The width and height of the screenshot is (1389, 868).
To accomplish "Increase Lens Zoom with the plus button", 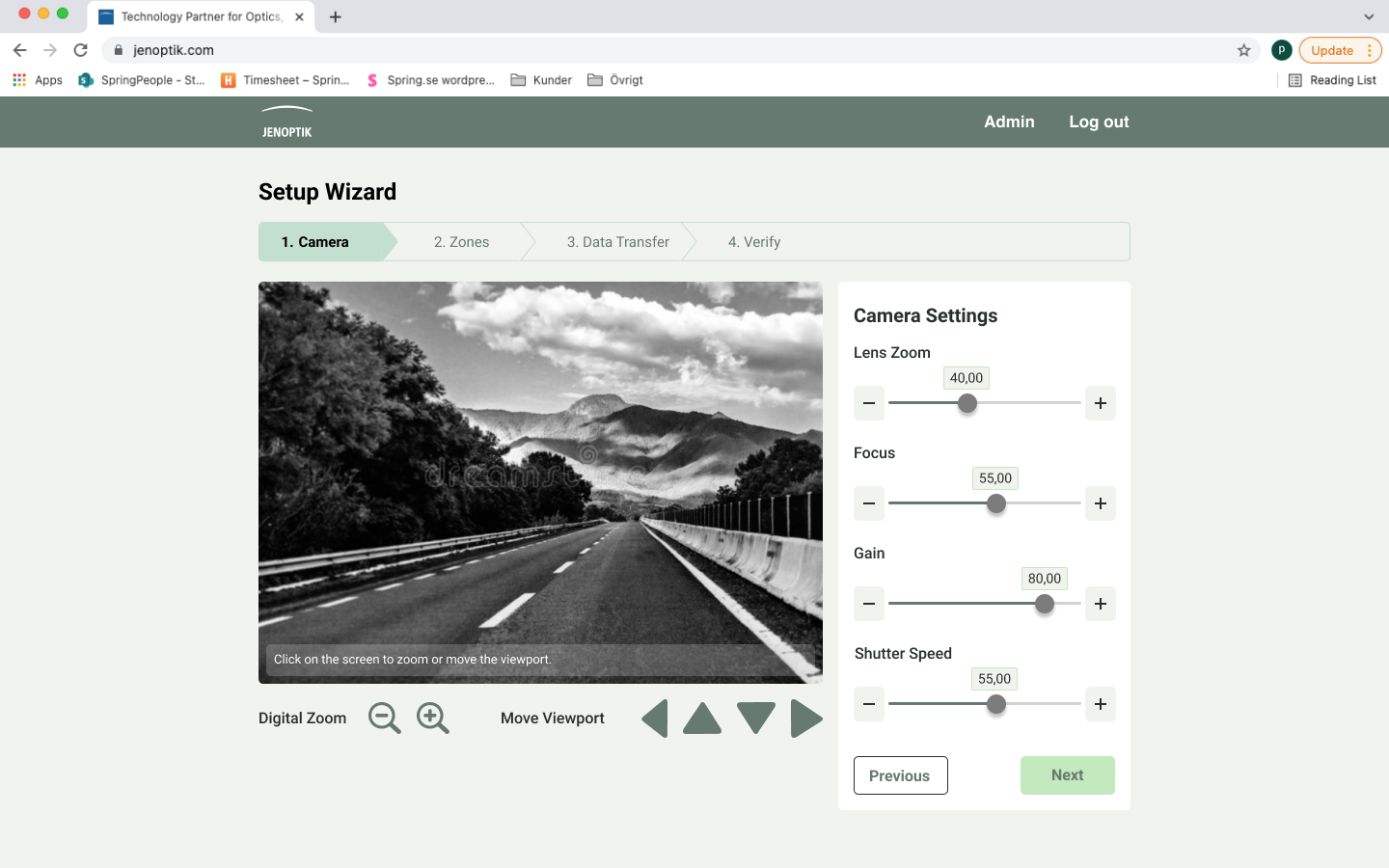I will 1101,403.
